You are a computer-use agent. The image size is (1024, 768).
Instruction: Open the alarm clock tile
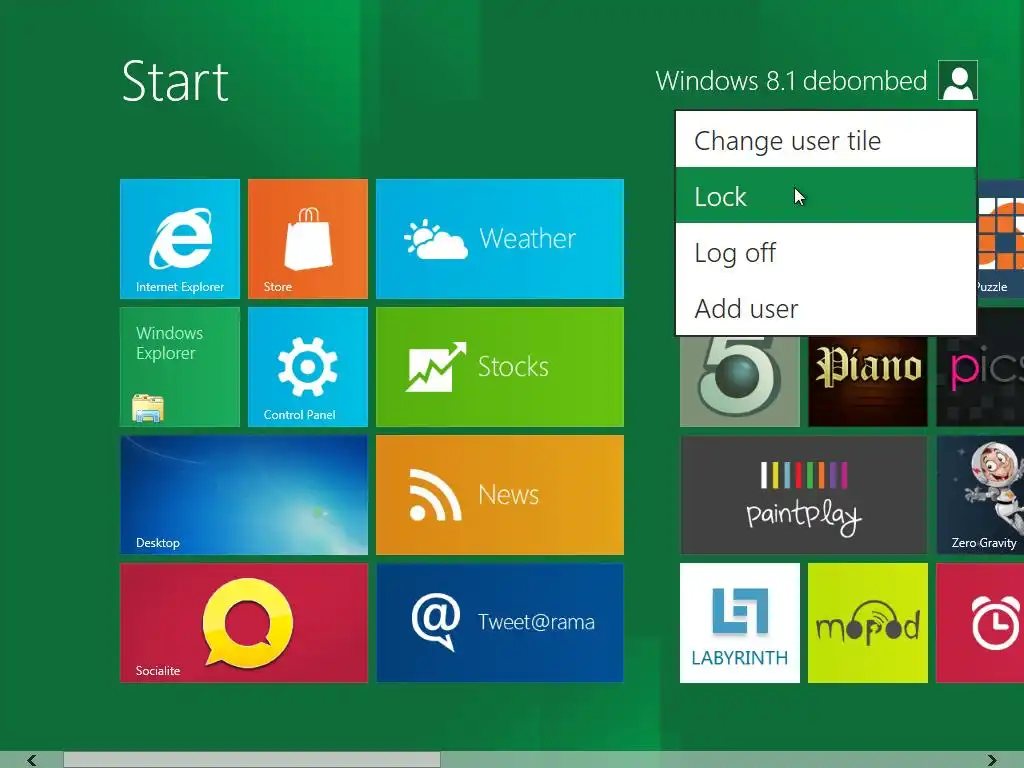point(980,623)
